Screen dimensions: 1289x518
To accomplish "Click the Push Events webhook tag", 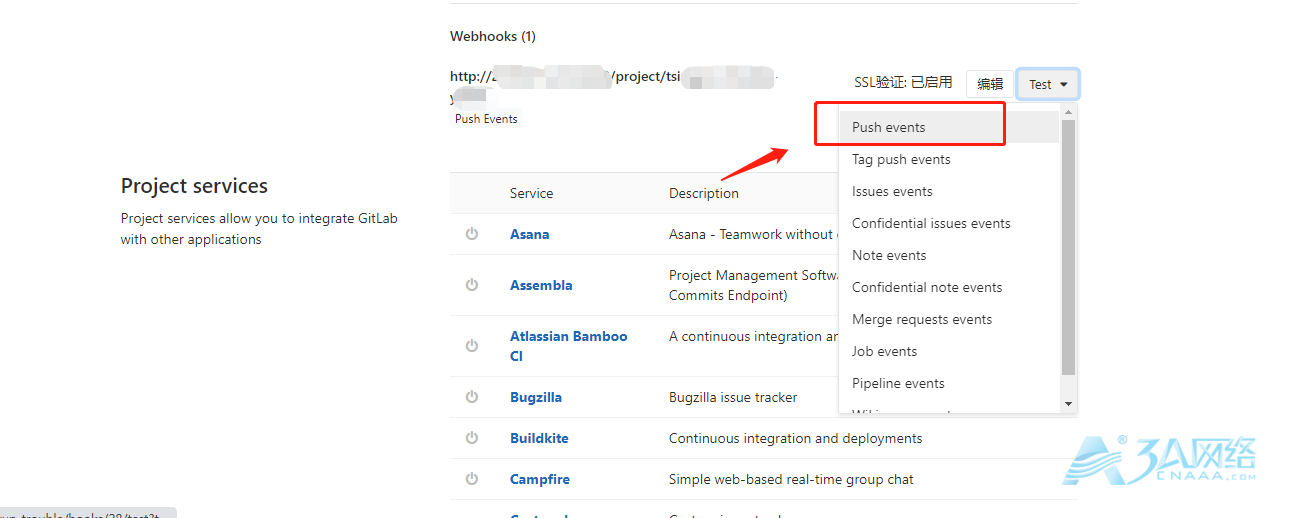I will [x=486, y=118].
